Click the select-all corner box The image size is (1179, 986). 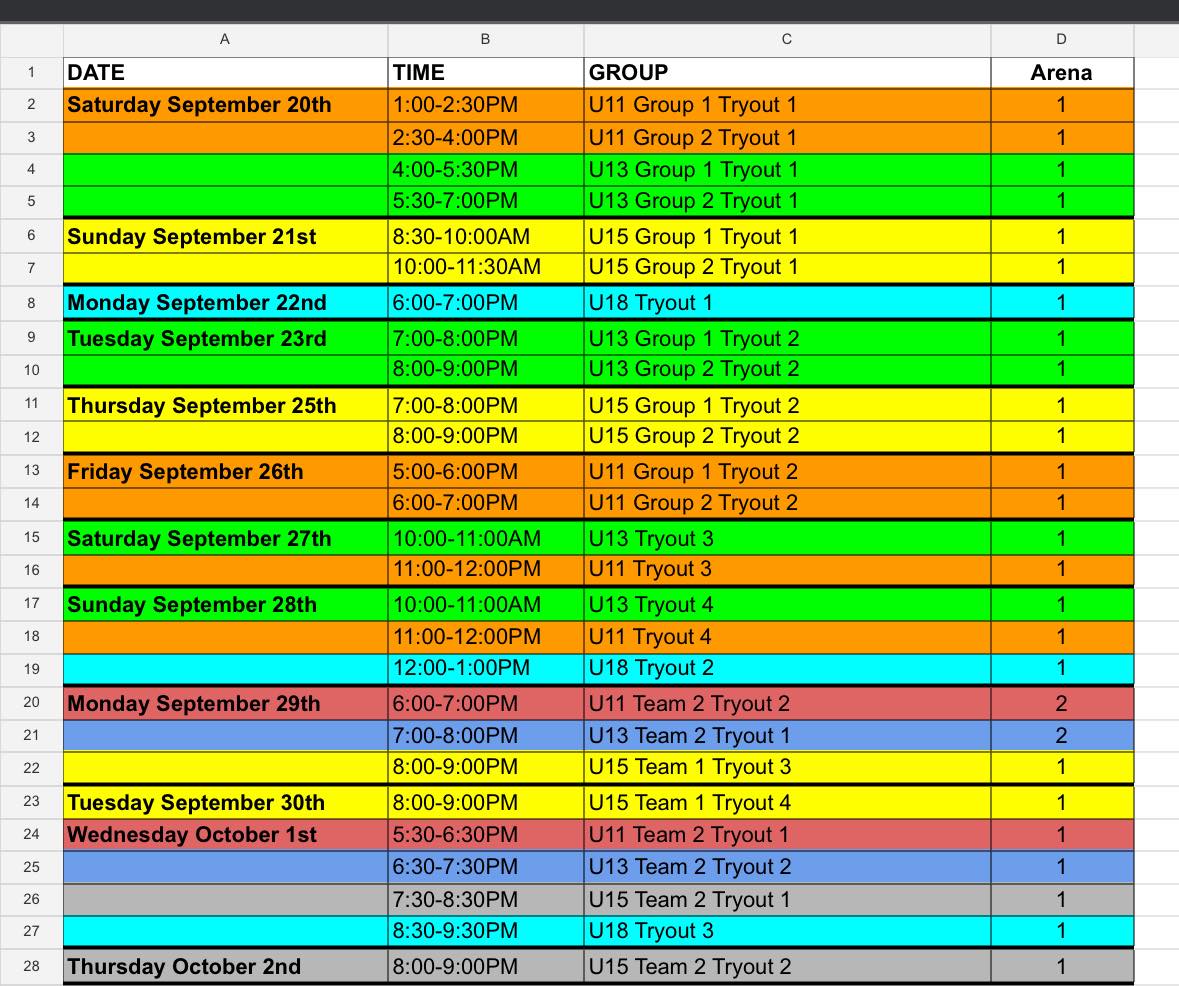point(31,39)
